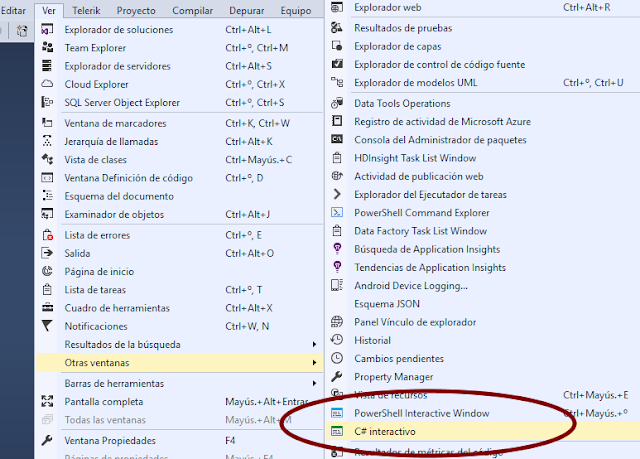Screen dimensions: 640x459
Task: Click the Pantalla completa expand icon
Action: (47, 401)
